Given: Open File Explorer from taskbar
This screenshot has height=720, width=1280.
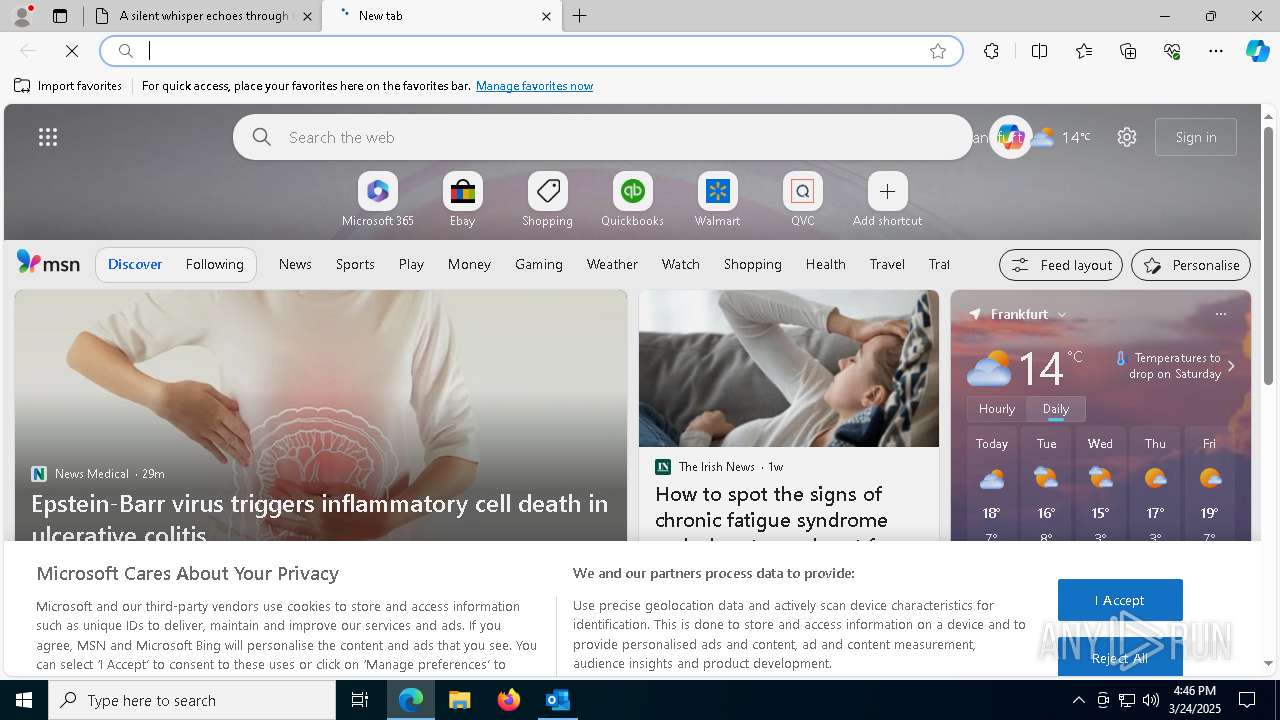Looking at the screenshot, I should (x=460, y=700).
